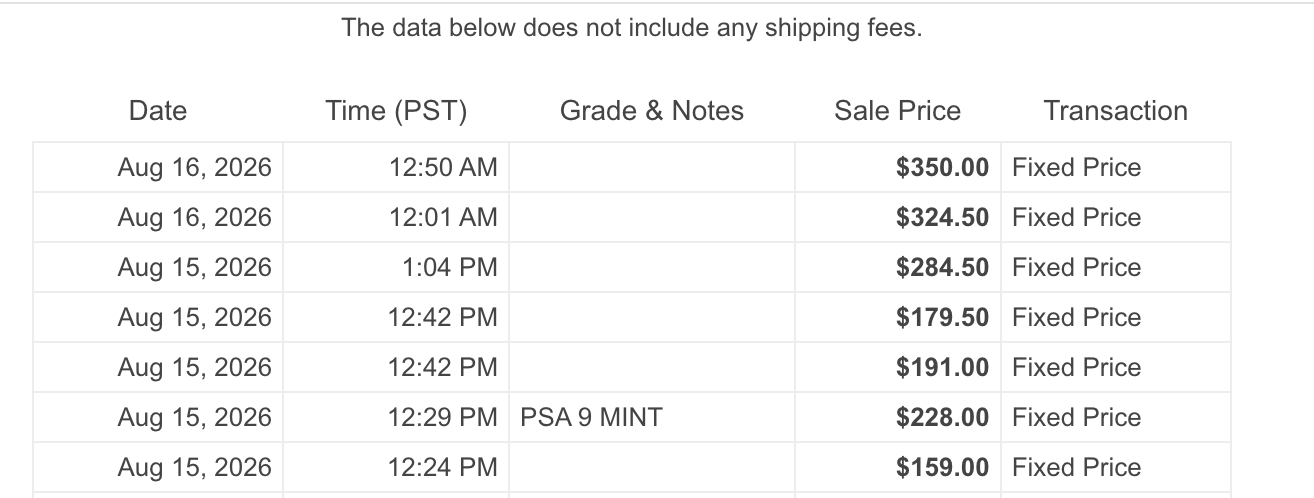Click the 12:01 AM time cell
Viewport: 1314px width, 498px height.
click(x=396, y=217)
